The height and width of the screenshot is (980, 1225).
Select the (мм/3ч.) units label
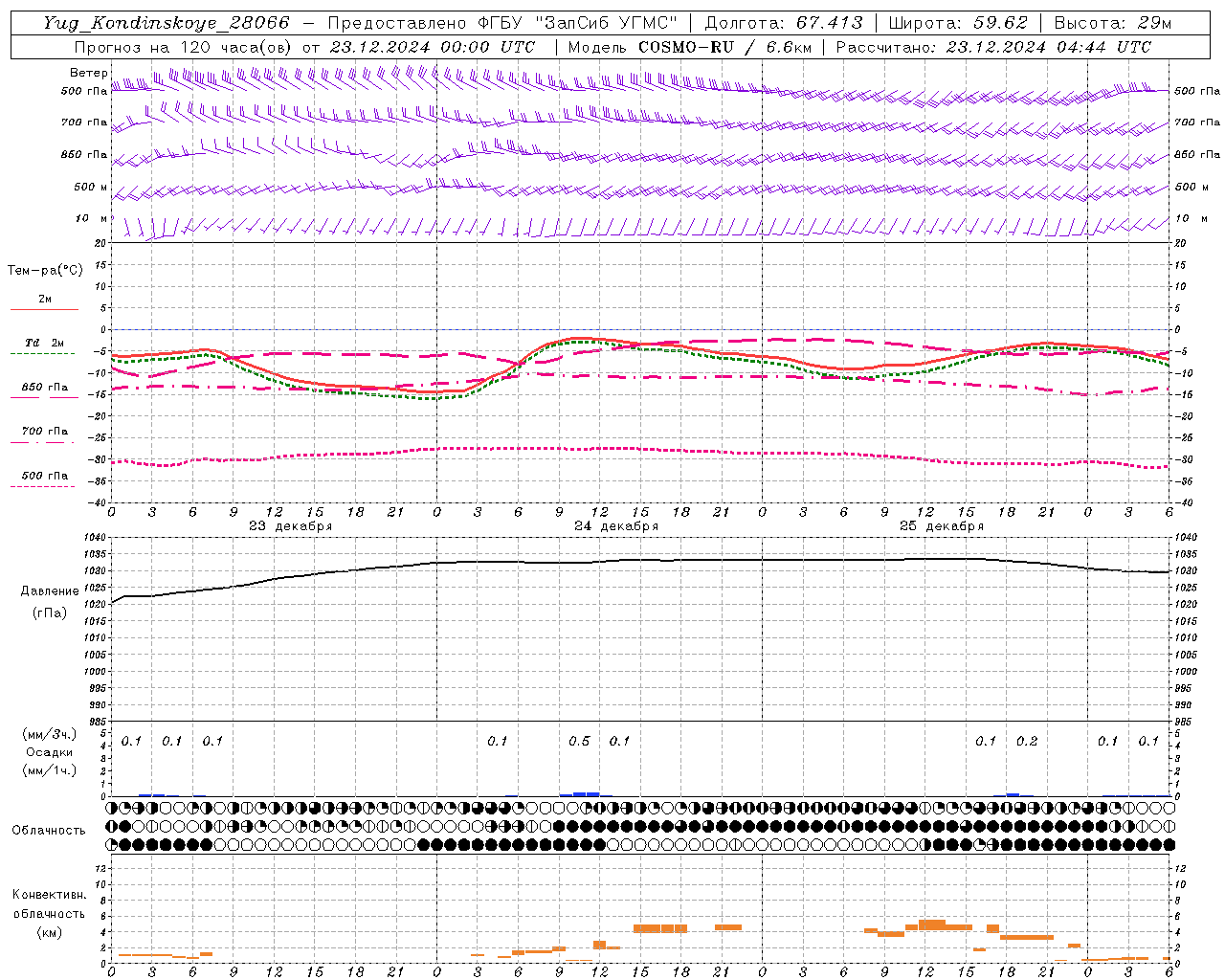click(50, 735)
